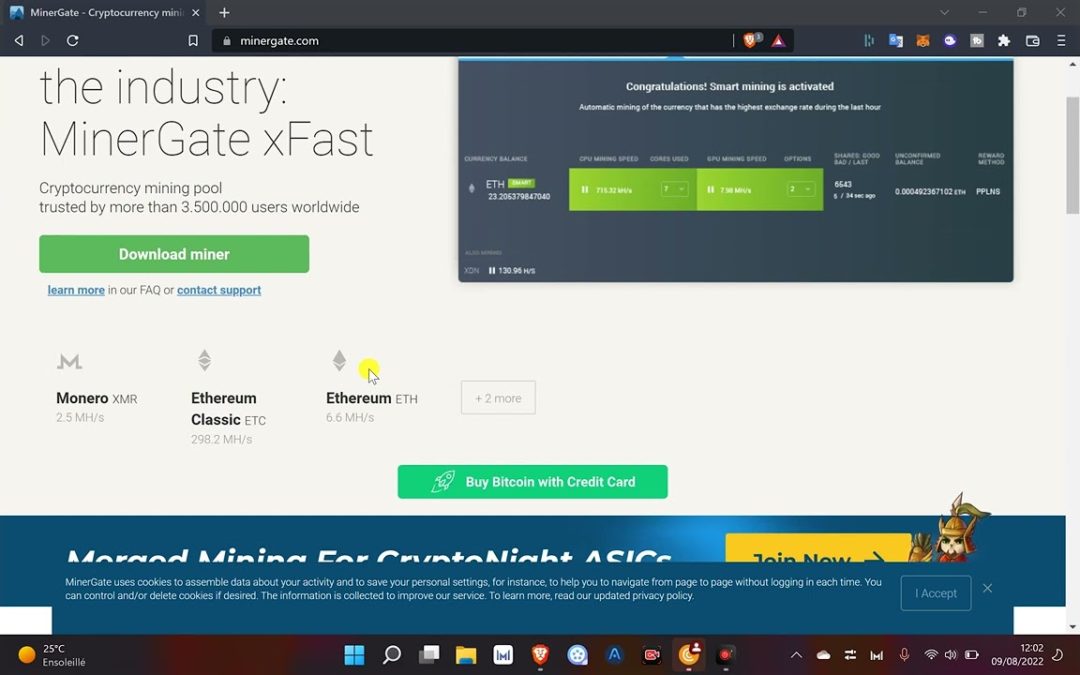Open the translate extension icon
This screenshot has width=1080, height=675.
tap(895, 41)
